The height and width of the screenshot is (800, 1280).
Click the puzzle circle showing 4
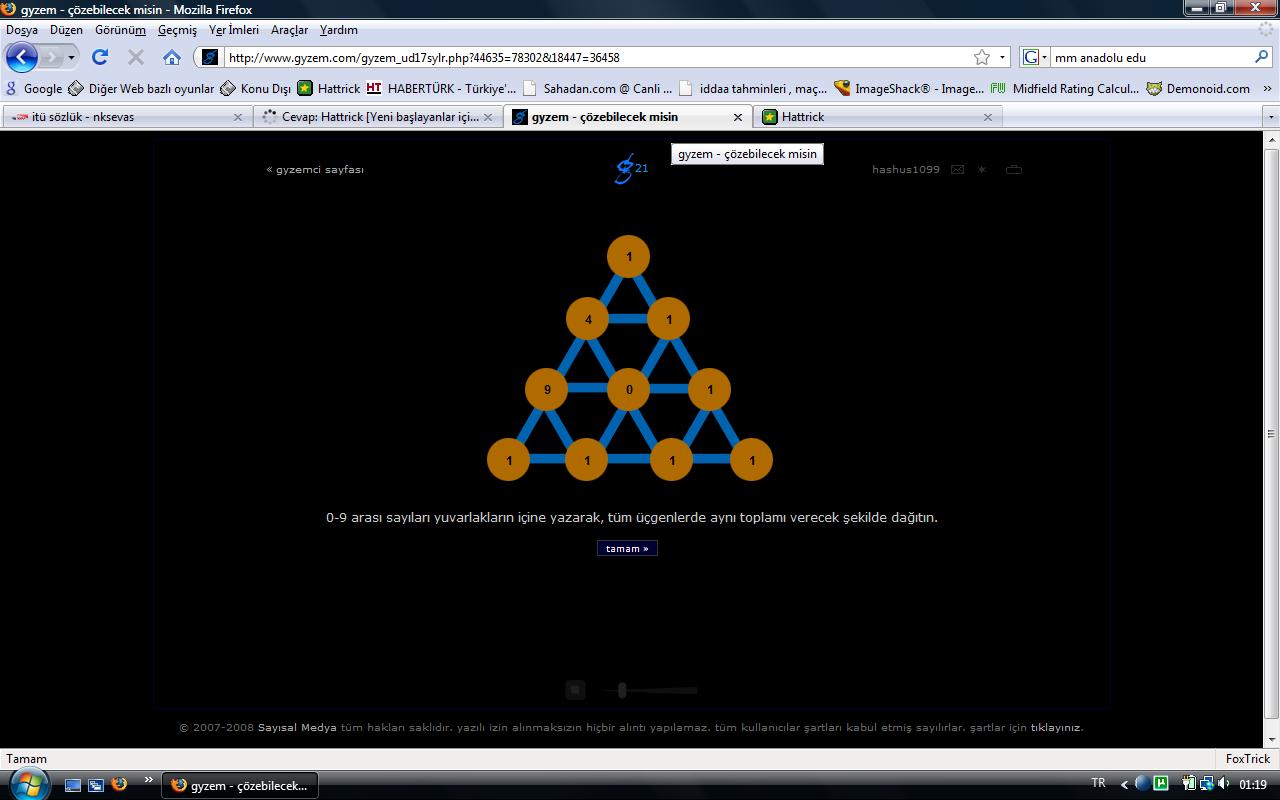pos(588,320)
